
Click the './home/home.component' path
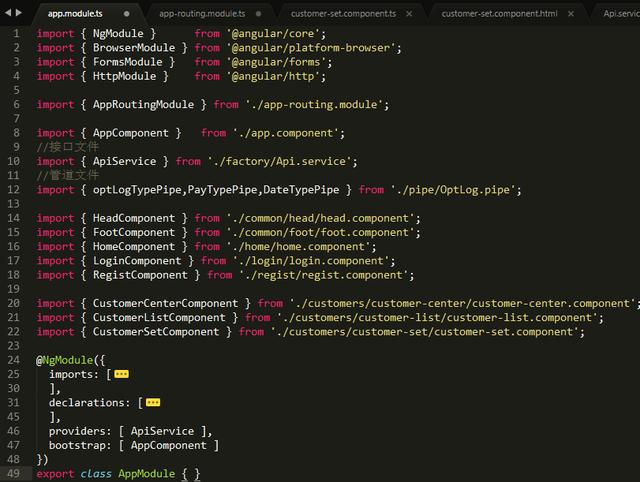click(298, 247)
